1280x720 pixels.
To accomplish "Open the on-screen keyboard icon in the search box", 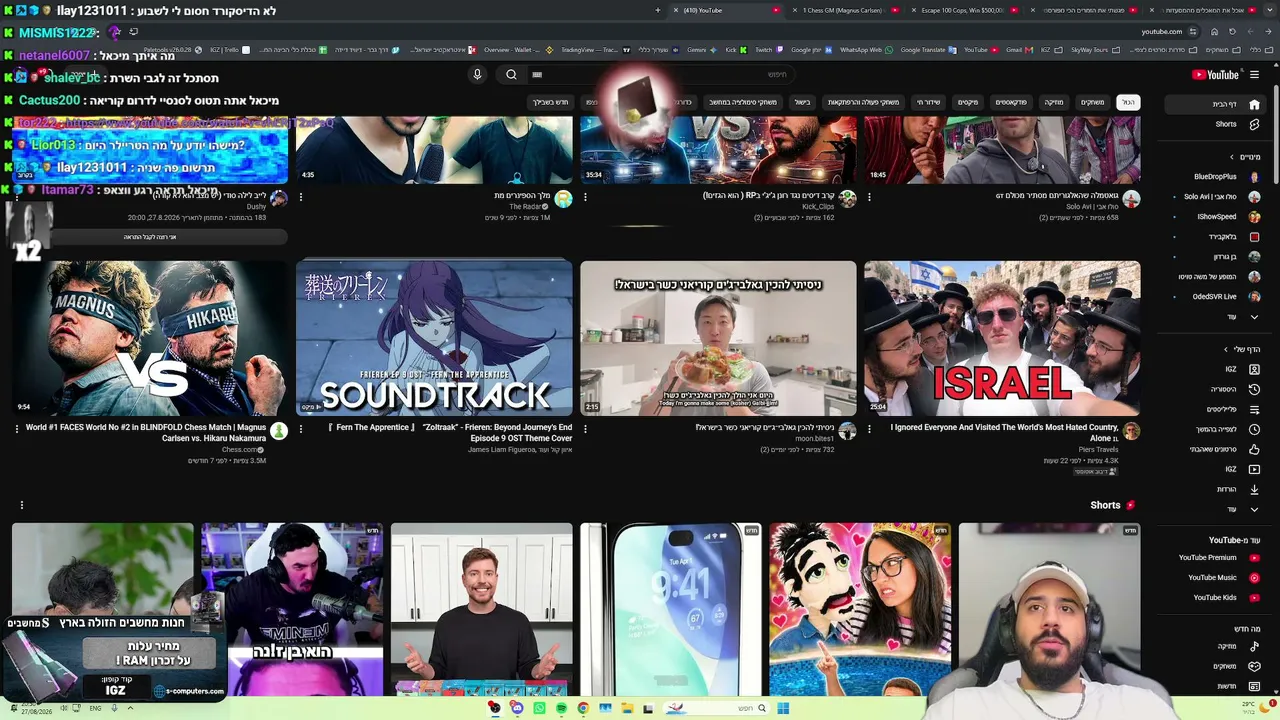I will tap(537, 75).
